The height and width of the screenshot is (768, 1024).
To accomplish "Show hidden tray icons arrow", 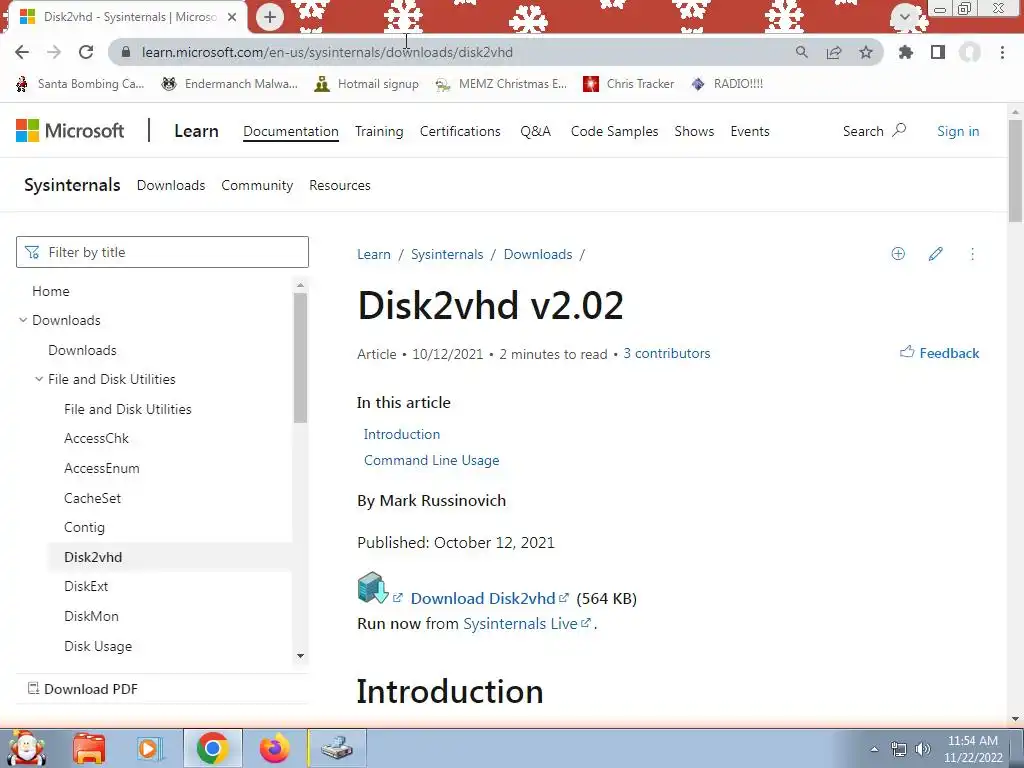I will click(874, 749).
